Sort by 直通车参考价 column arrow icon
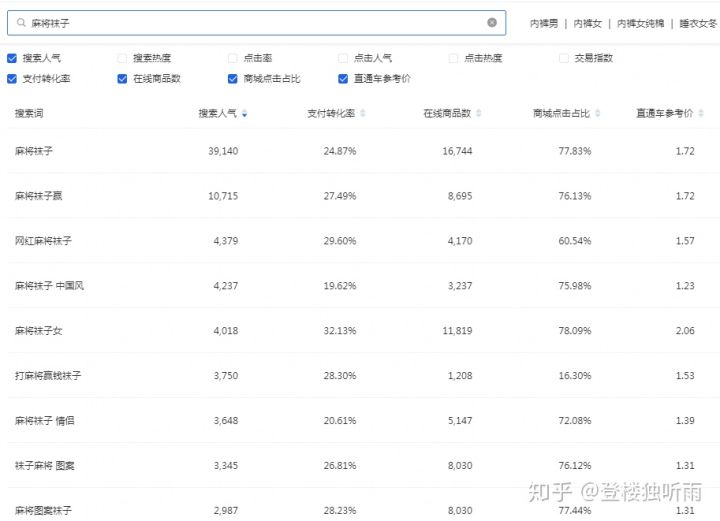The width and height of the screenshot is (720, 521). click(x=701, y=114)
